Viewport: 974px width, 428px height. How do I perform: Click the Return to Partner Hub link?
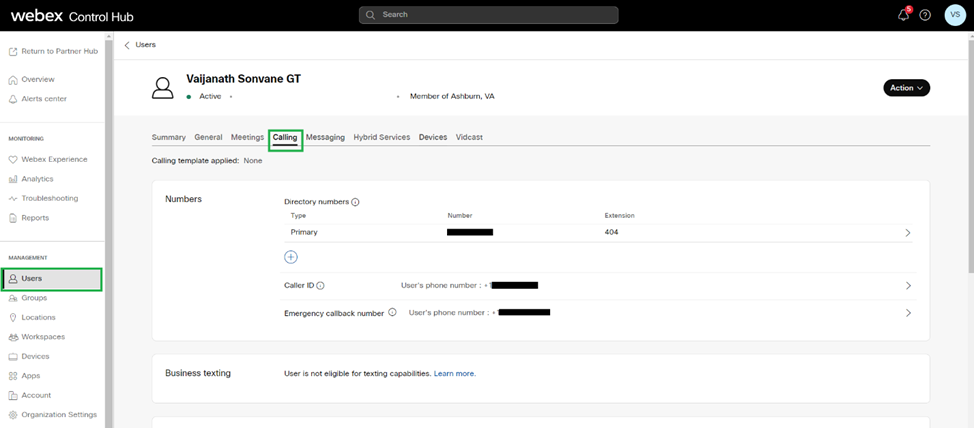click(60, 52)
